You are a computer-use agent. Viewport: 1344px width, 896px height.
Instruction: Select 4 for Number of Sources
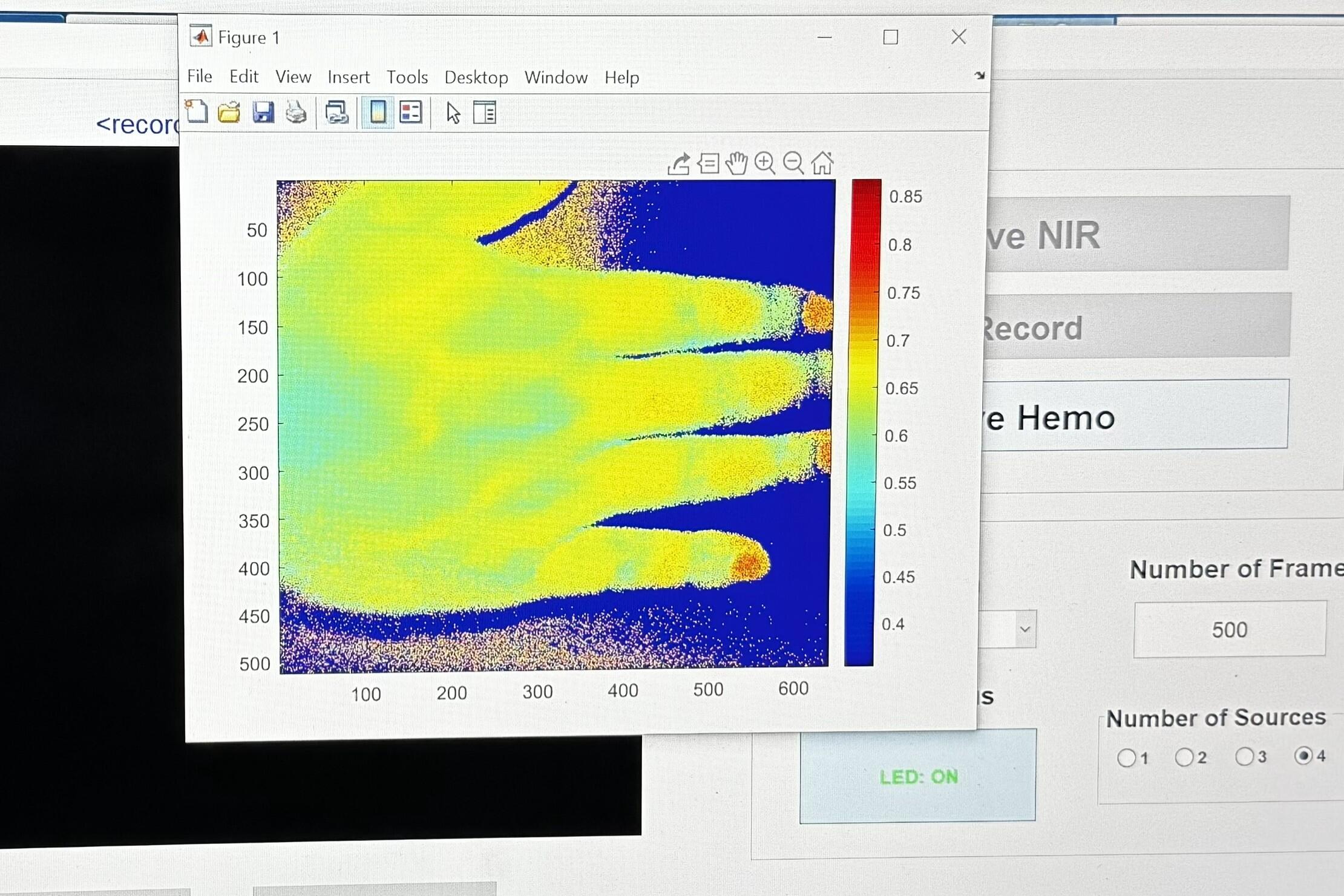[x=1303, y=756]
